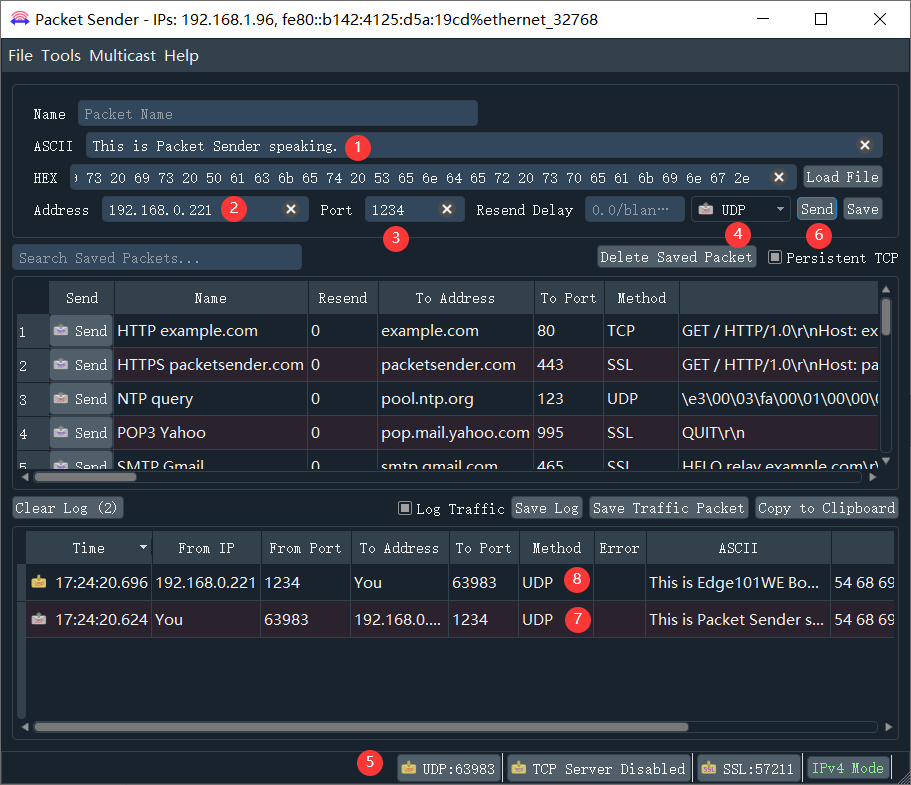Click the SSL:57211 server status icon

pos(708,768)
